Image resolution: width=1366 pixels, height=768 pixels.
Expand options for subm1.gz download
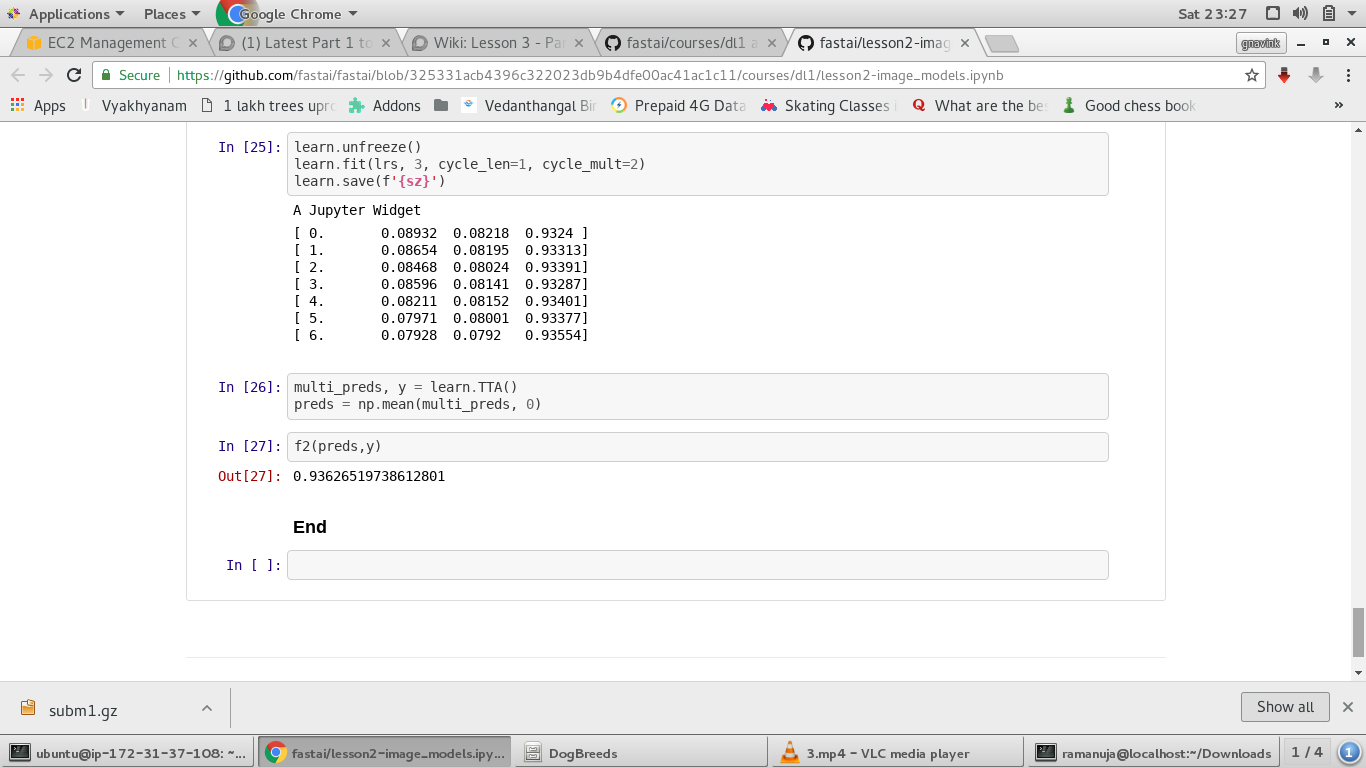[x=207, y=708]
